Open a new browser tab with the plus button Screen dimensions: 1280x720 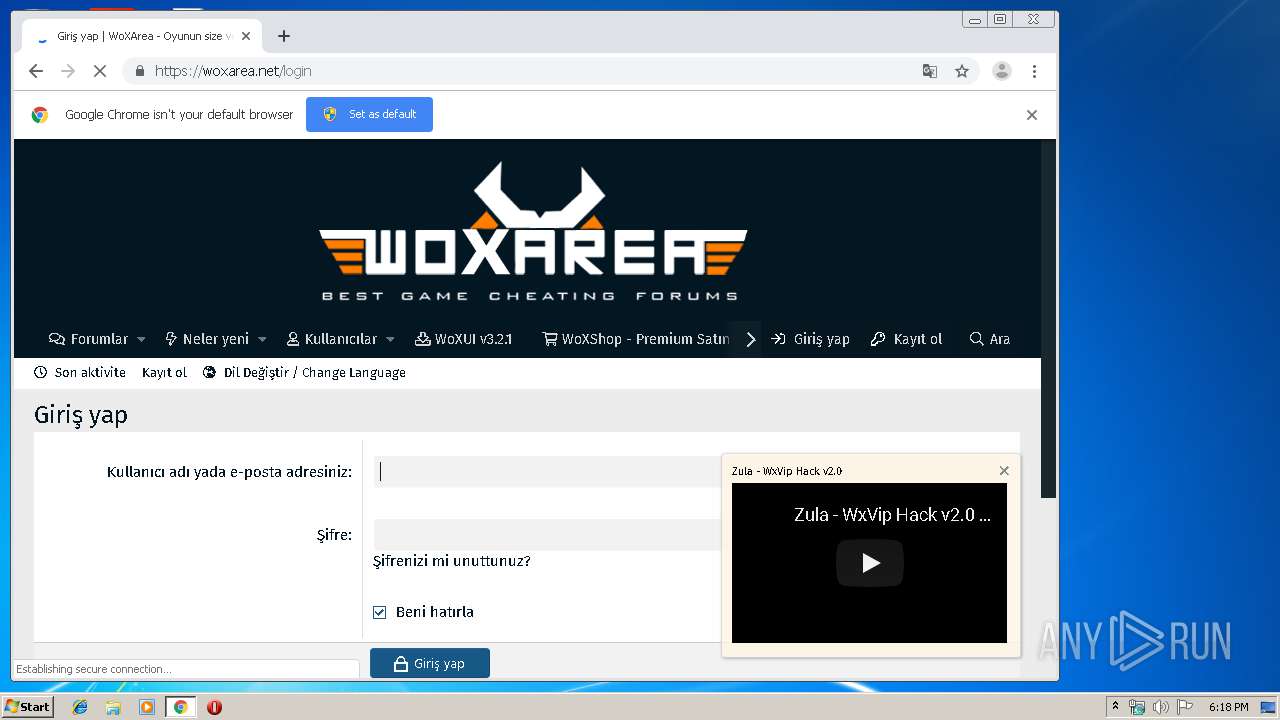[x=284, y=36]
